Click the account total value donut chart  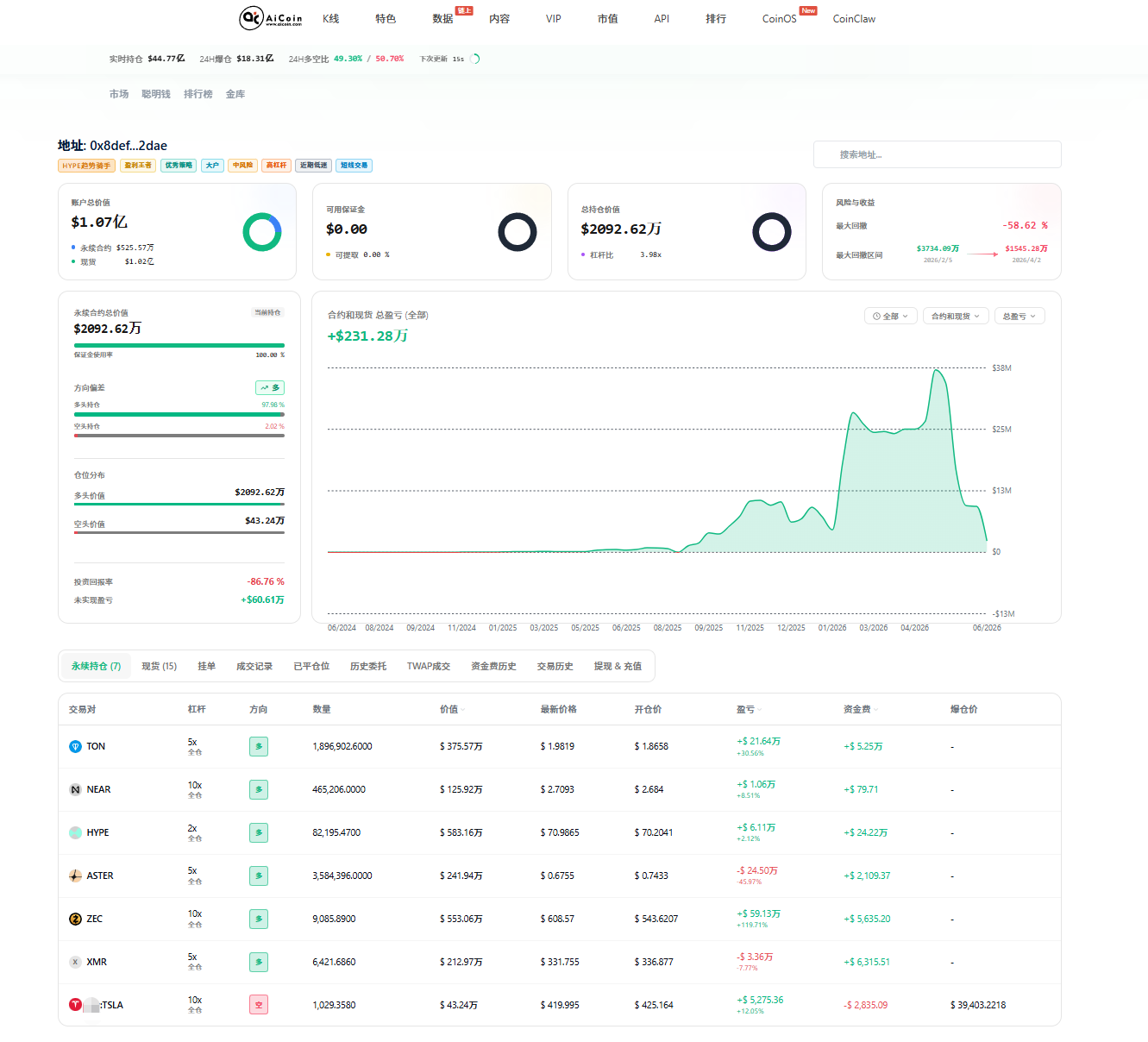[x=262, y=232]
